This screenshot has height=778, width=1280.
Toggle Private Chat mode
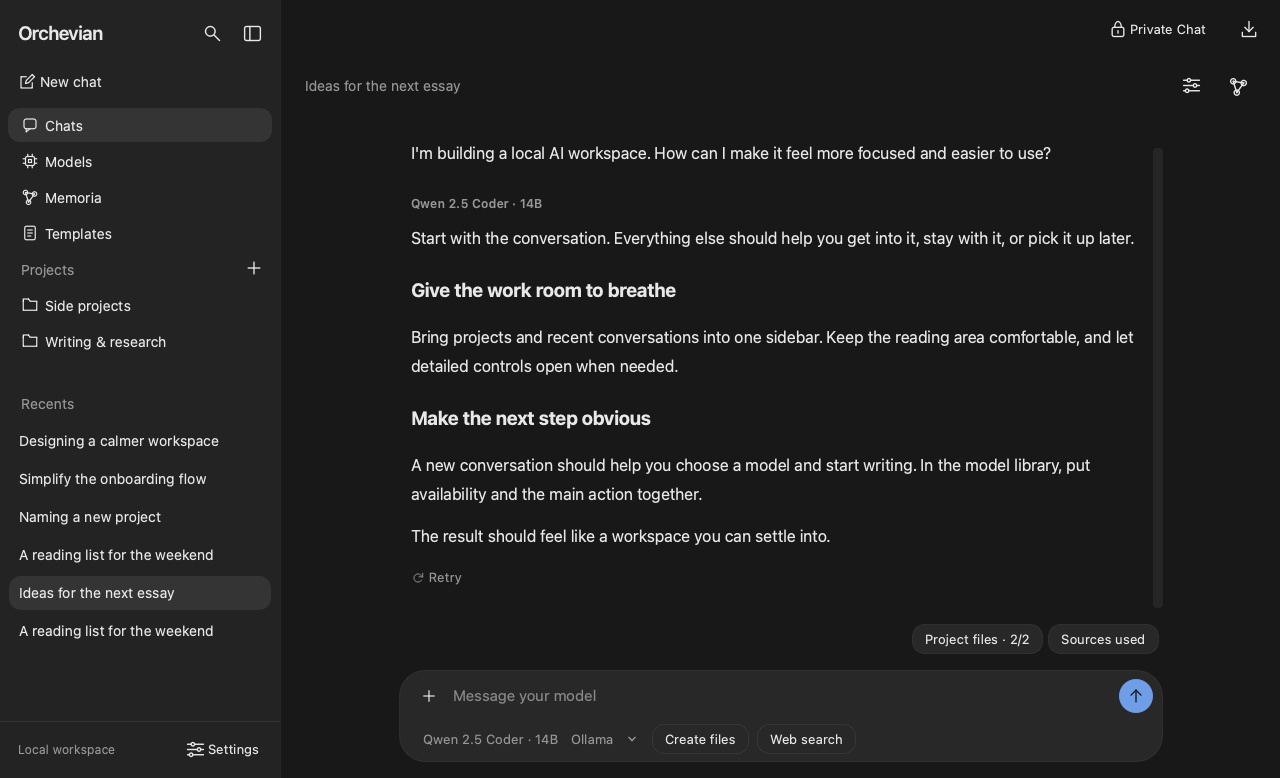point(1158,29)
